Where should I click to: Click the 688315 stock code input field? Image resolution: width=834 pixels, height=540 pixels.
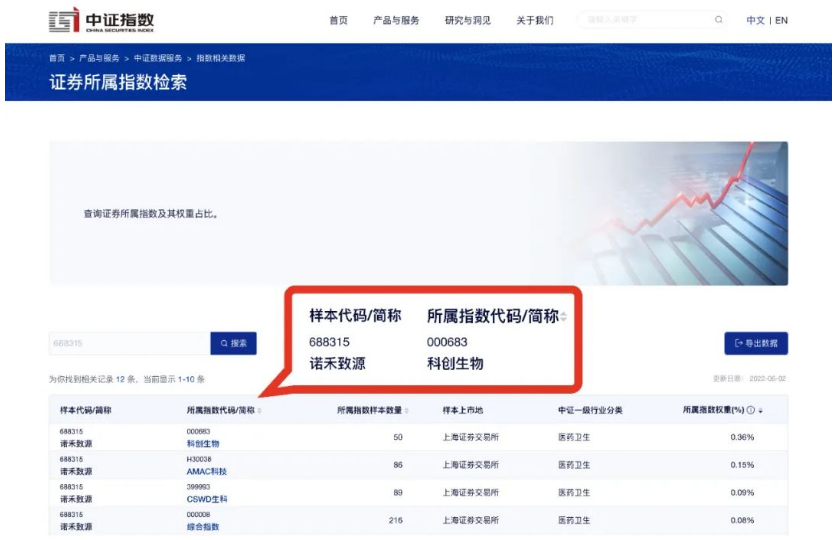(x=128, y=343)
